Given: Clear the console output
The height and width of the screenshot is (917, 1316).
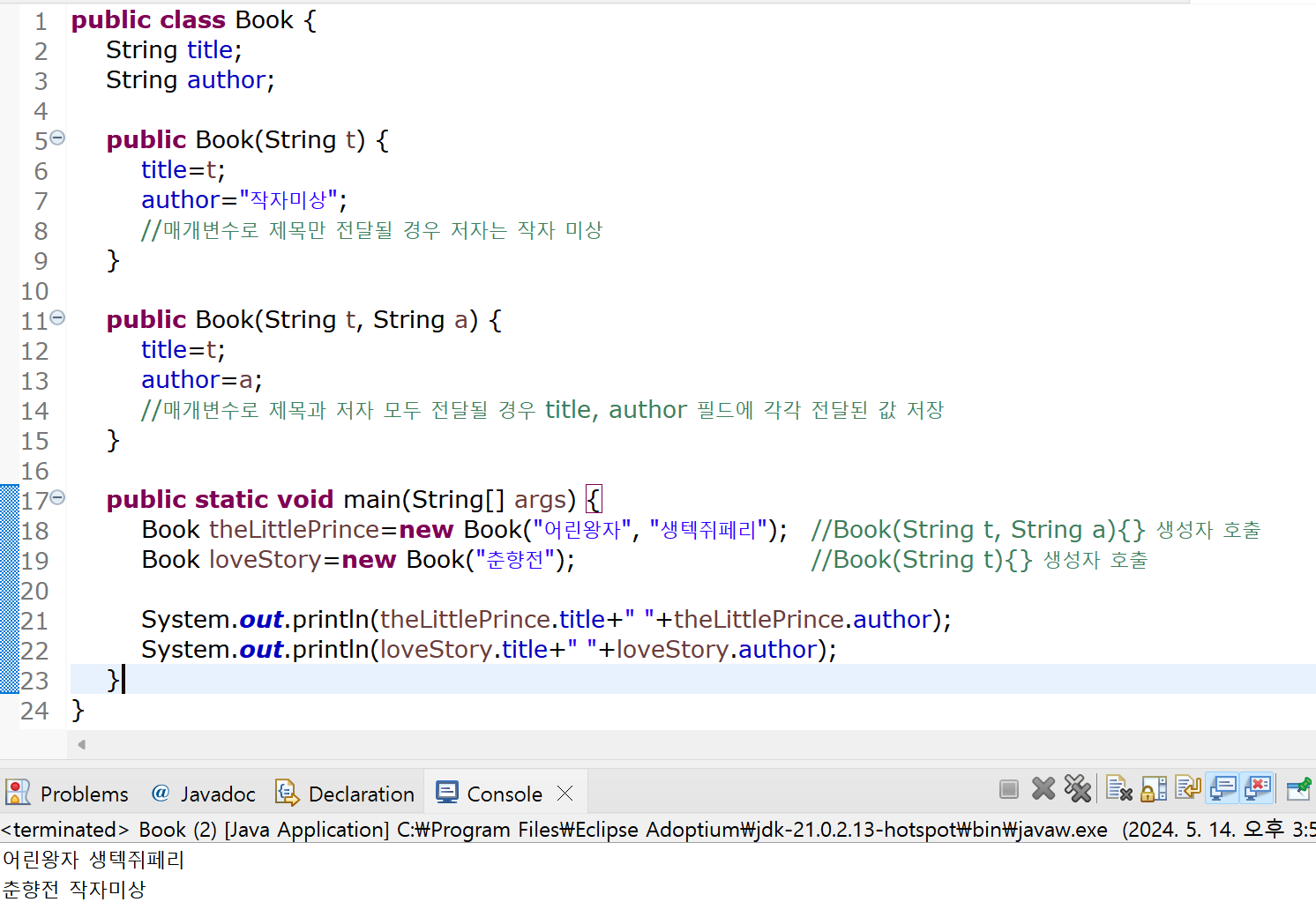Looking at the screenshot, I should pyautogui.click(x=1119, y=788).
